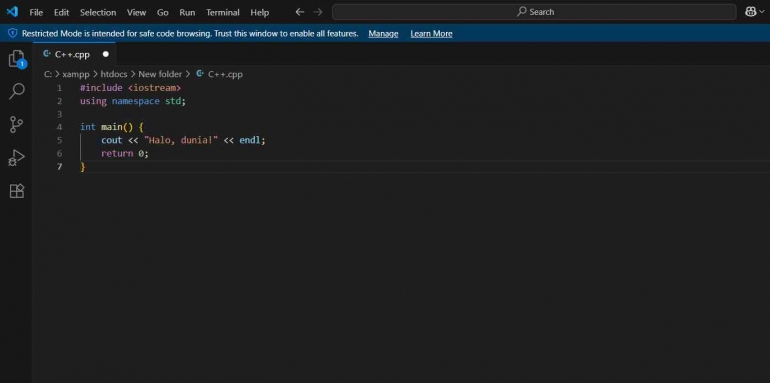Open the Extensions view
This screenshot has height=383, width=770.
17,191
